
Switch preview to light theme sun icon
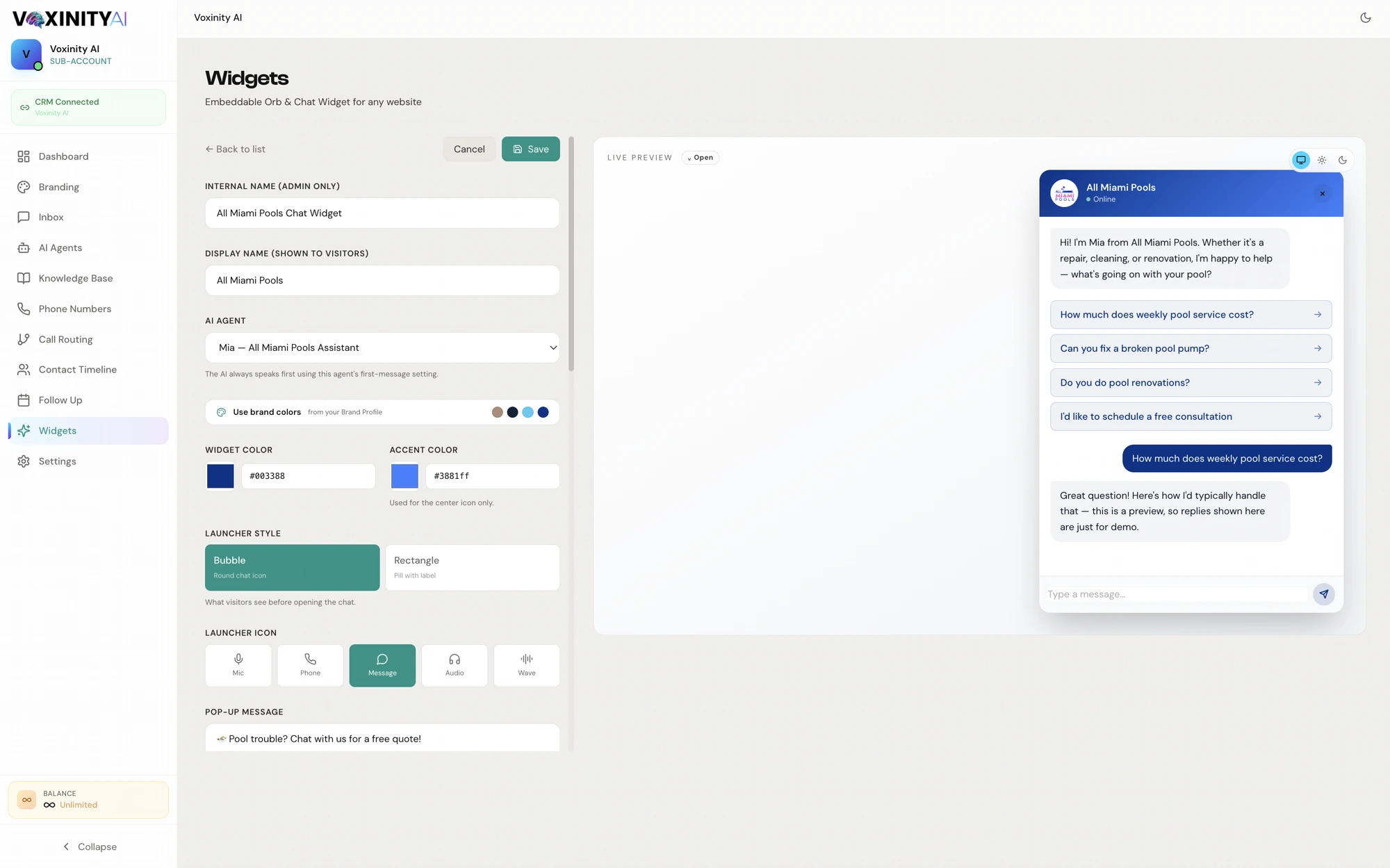pyautogui.click(x=1322, y=160)
